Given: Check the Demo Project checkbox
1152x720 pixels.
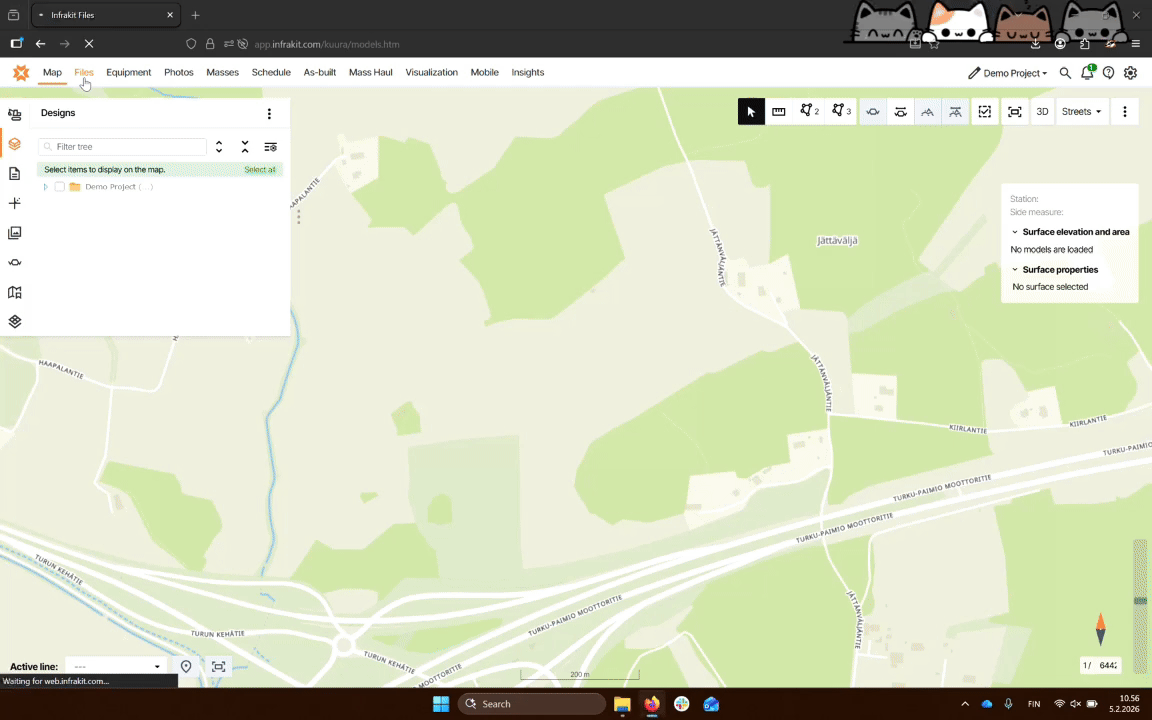Looking at the screenshot, I should (x=60, y=187).
